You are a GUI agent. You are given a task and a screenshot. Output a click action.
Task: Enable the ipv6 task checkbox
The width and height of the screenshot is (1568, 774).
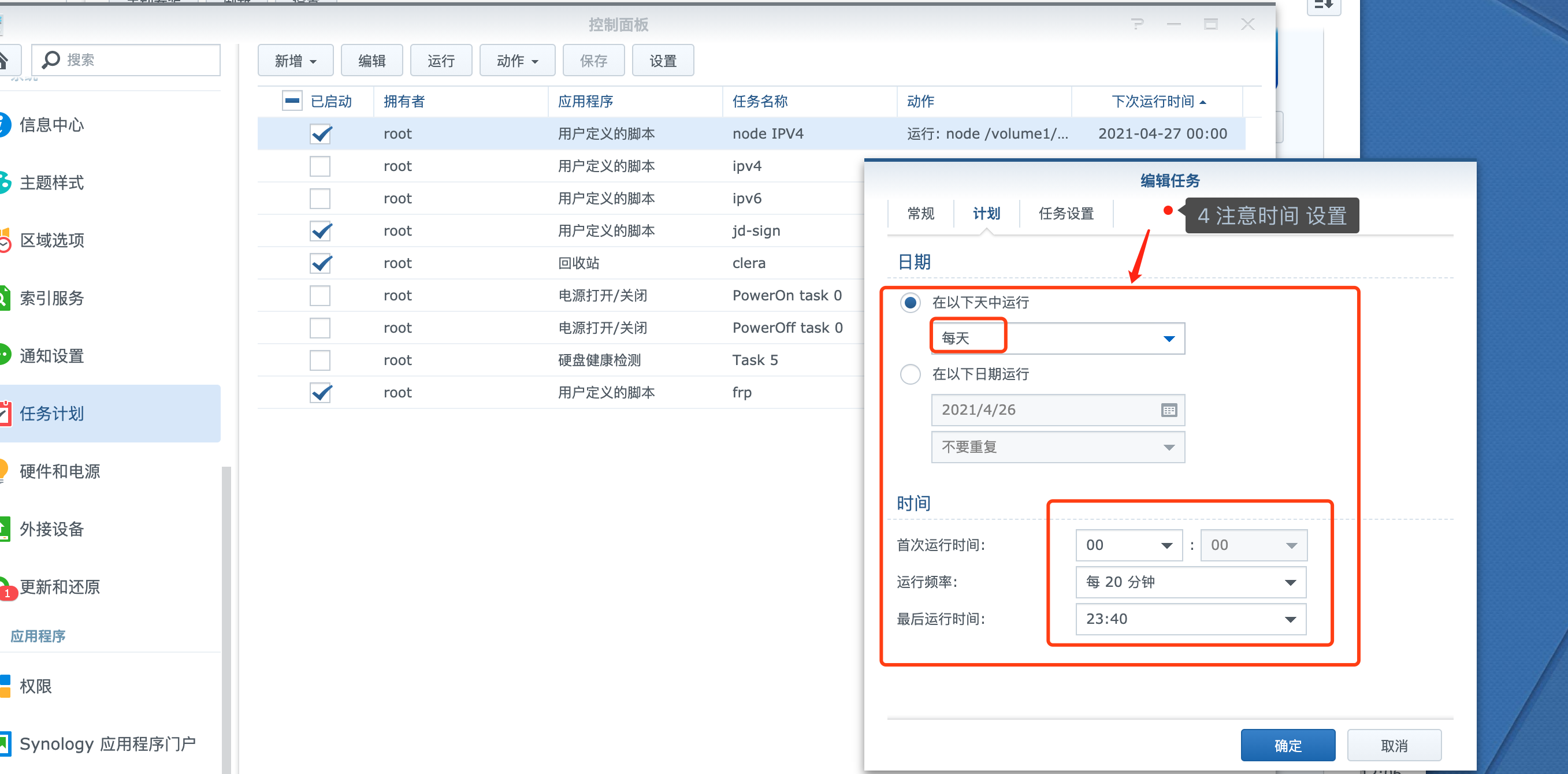(320, 198)
